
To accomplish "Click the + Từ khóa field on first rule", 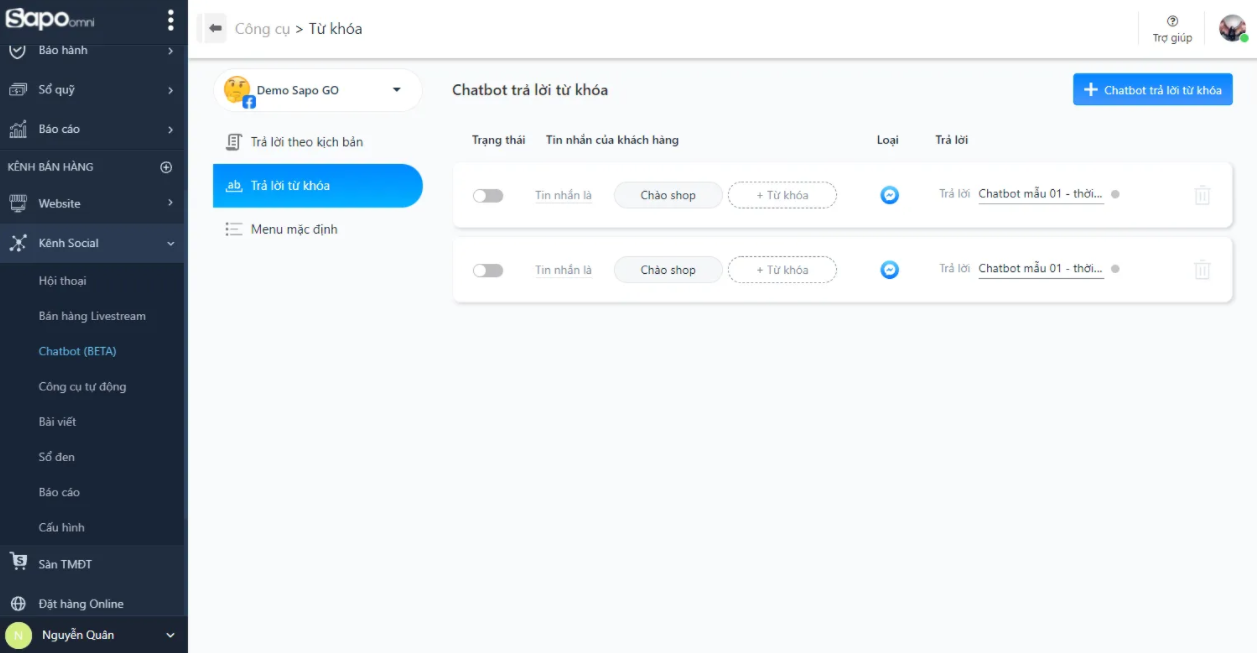I will pyautogui.click(x=782, y=194).
